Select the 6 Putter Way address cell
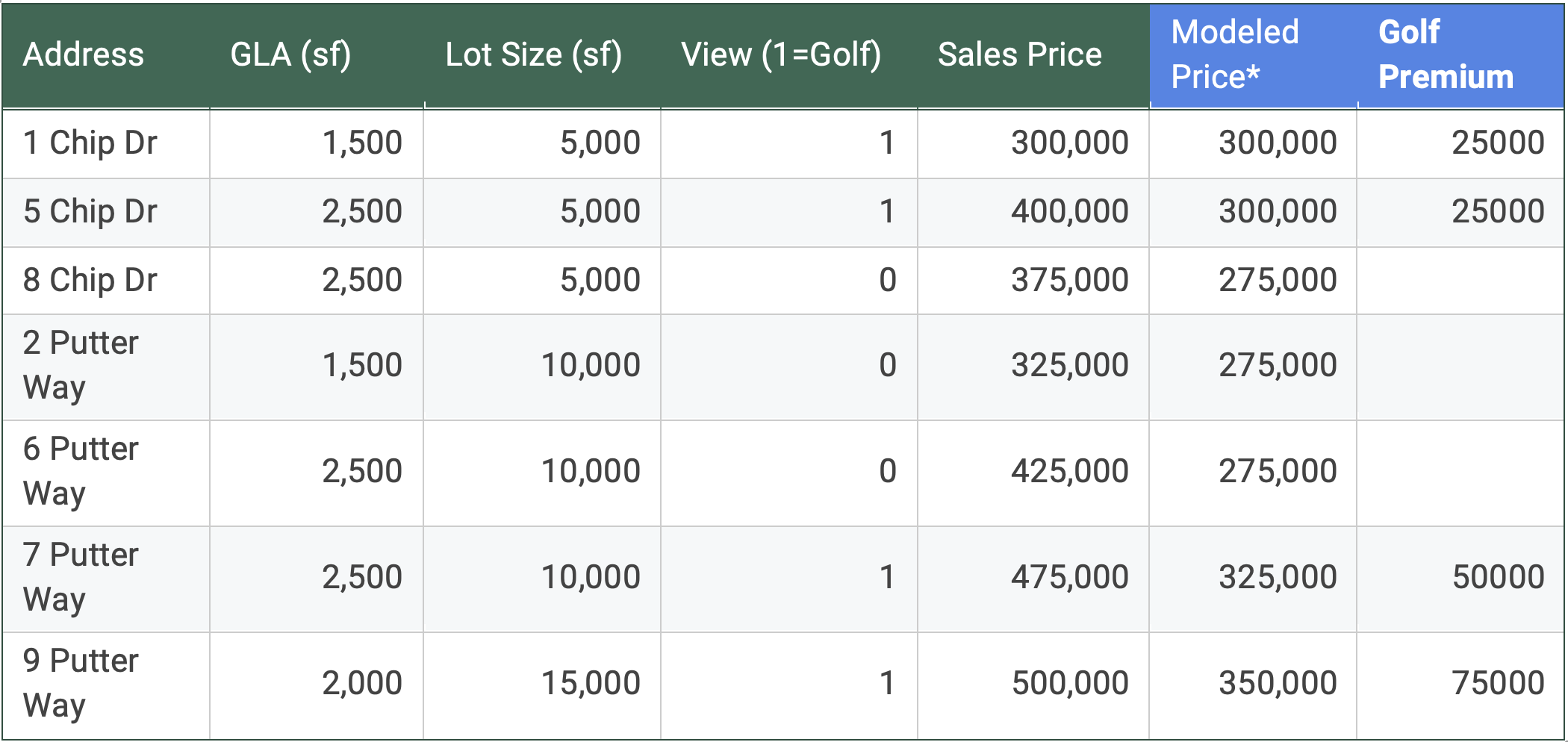This screenshot has width=1568, height=742. coord(81,471)
